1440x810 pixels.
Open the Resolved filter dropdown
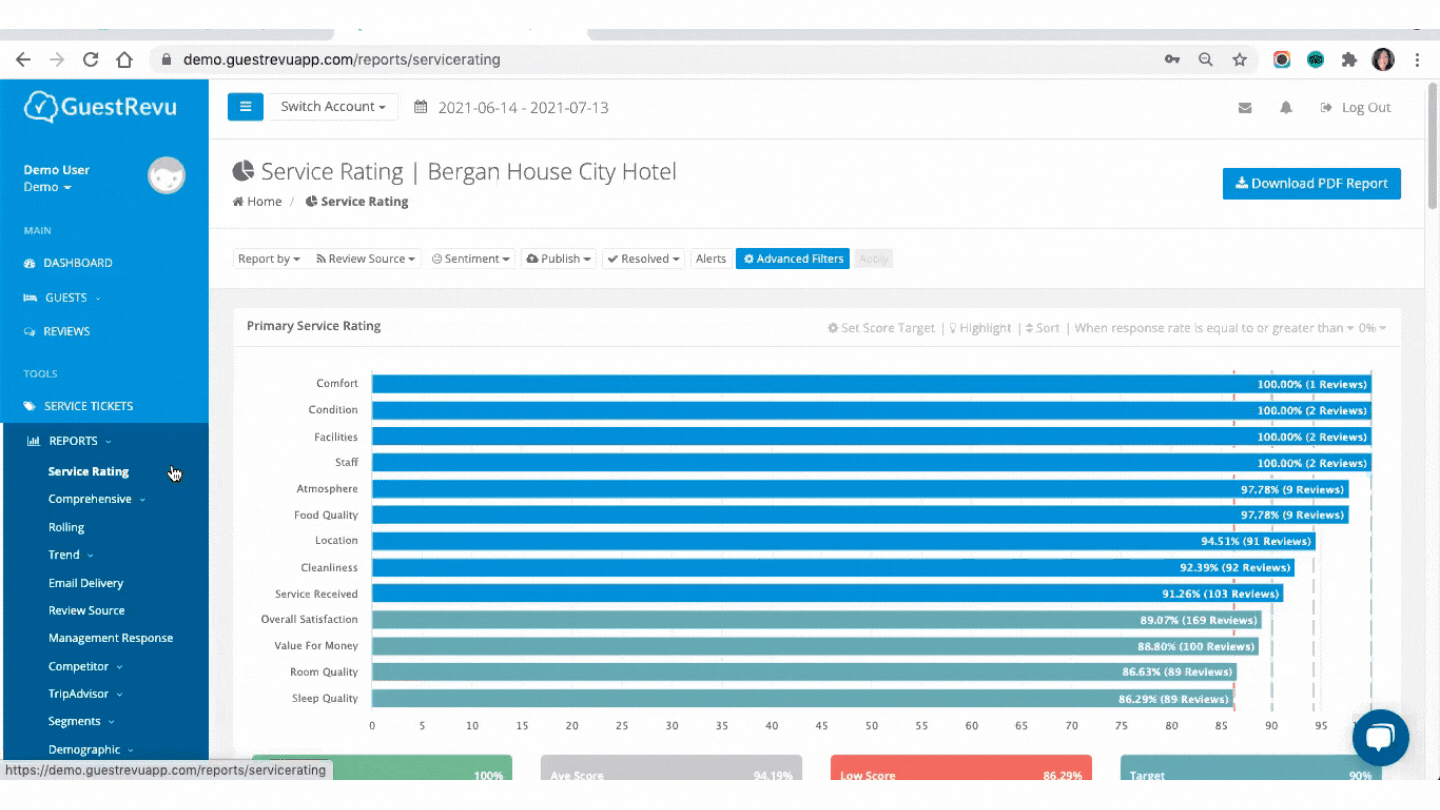coord(644,259)
